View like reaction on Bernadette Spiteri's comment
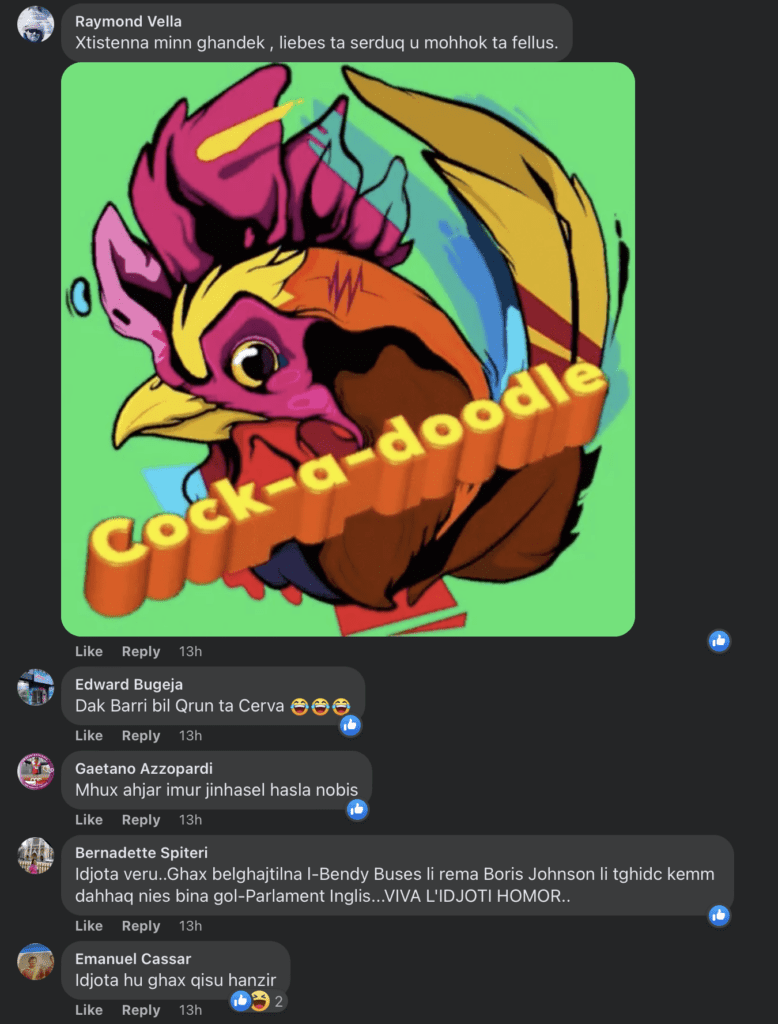 (x=719, y=916)
